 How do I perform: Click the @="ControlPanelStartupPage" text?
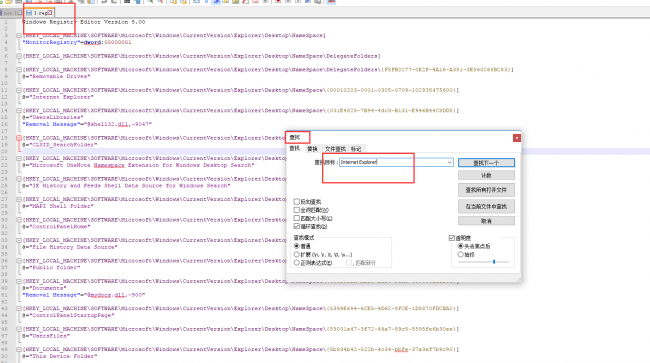tap(68, 315)
